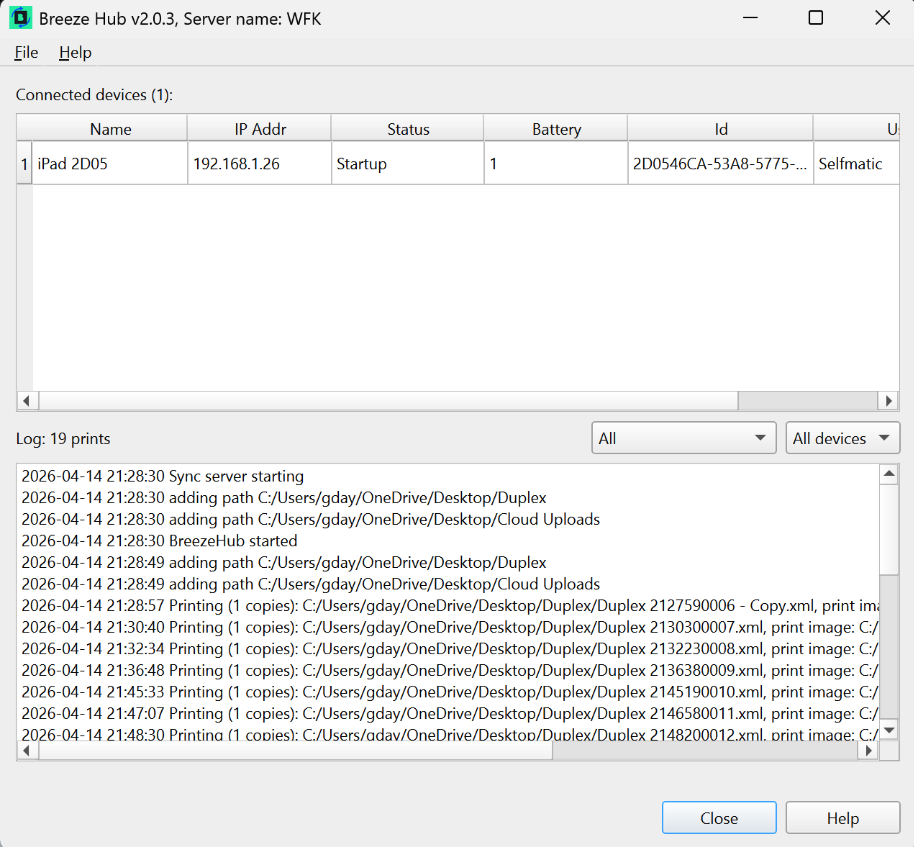This screenshot has height=847, width=914.
Task: Click the Id column header
Action: coord(720,129)
